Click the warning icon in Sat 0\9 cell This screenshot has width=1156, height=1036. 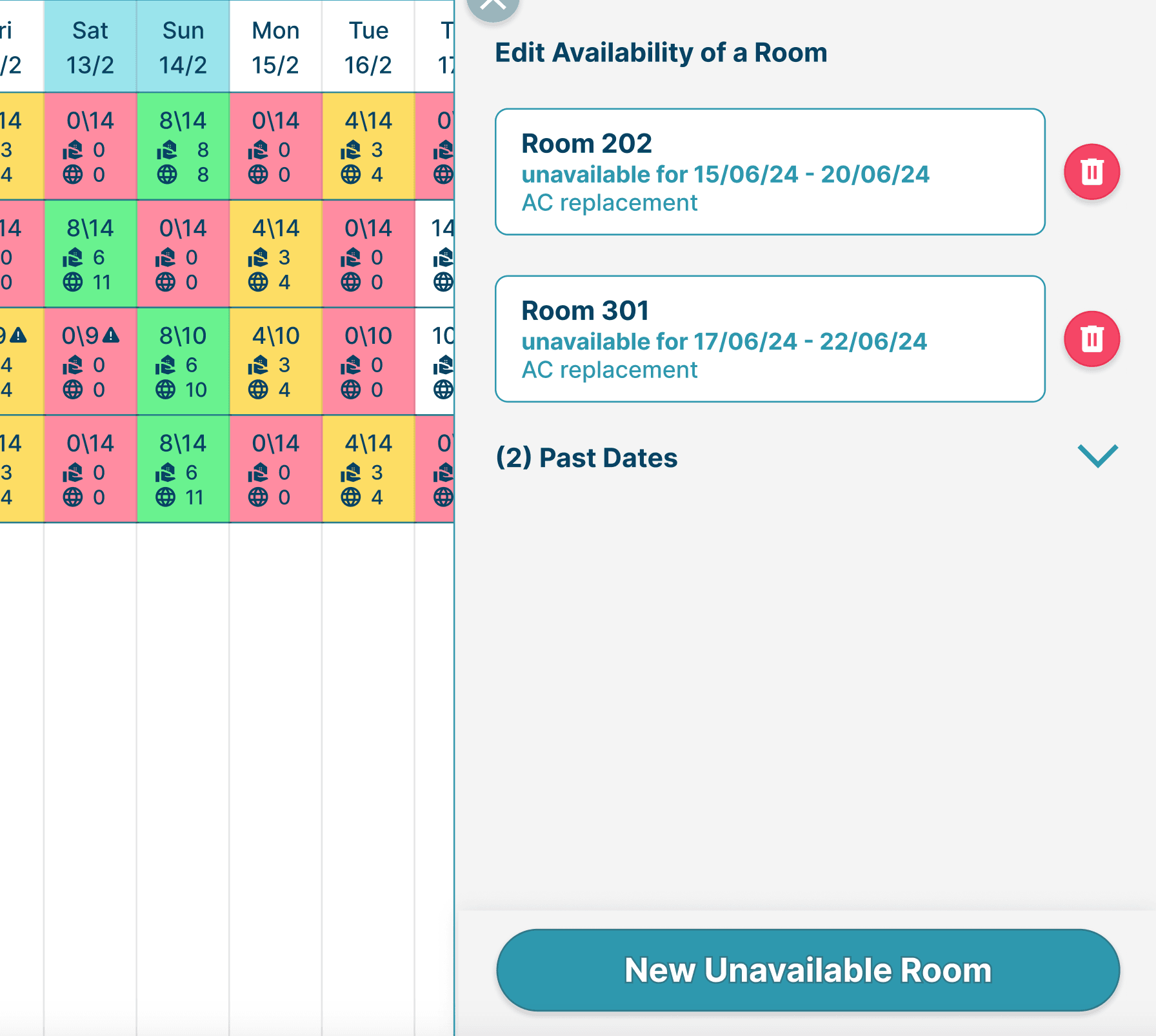pyautogui.click(x=111, y=335)
